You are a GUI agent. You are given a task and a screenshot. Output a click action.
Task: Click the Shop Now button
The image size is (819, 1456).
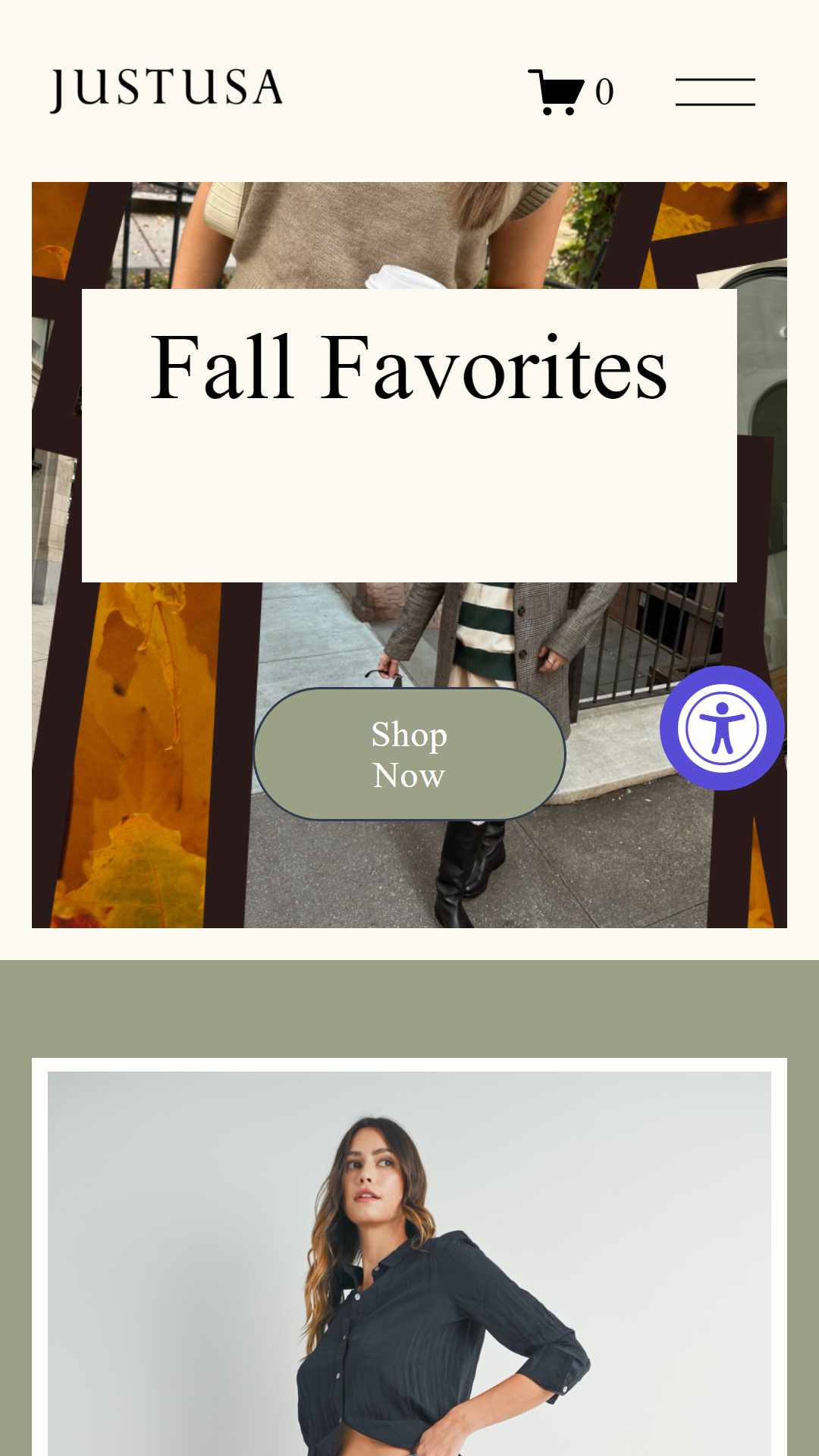tap(409, 754)
